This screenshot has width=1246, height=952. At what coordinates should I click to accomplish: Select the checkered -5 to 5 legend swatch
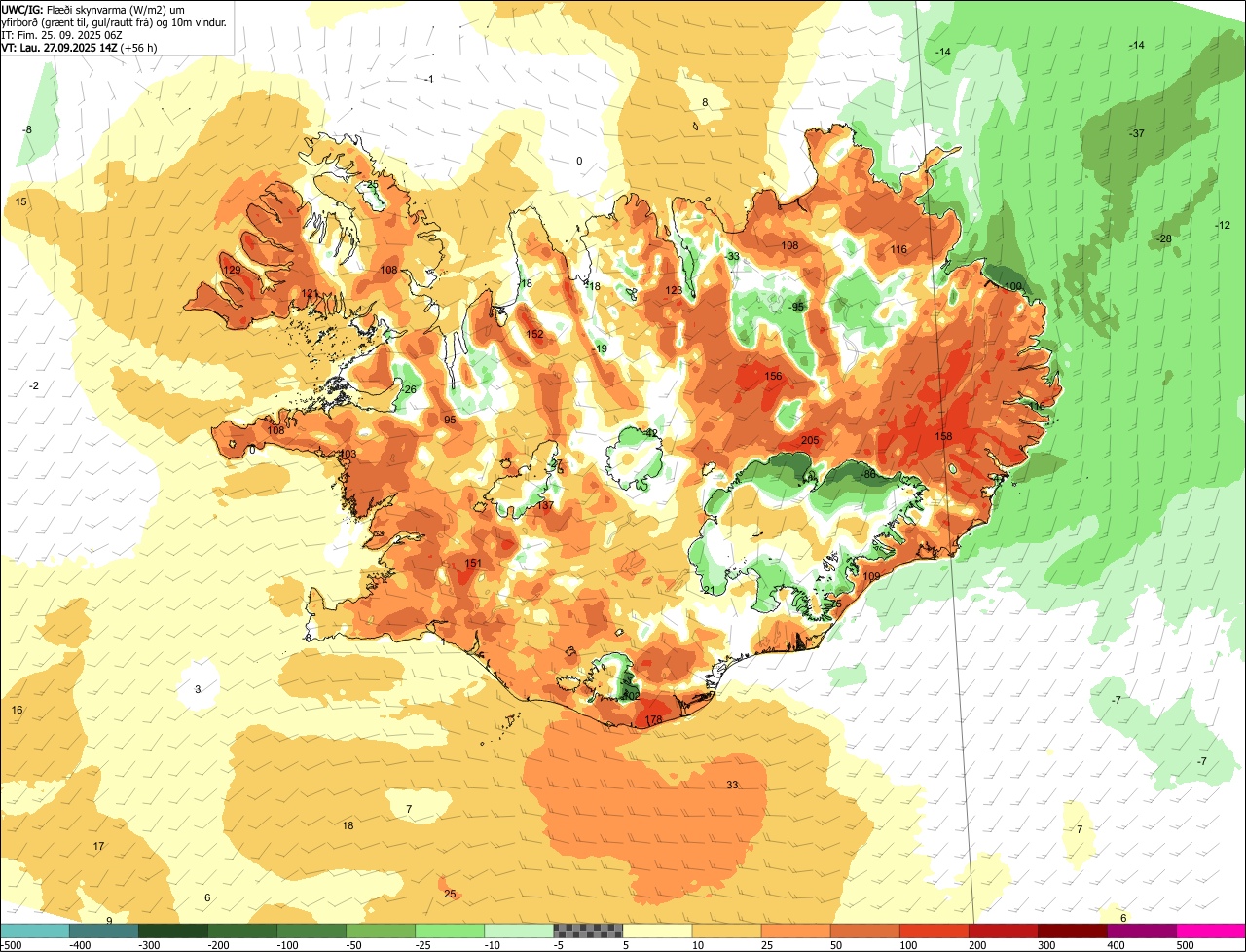pos(588,931)
